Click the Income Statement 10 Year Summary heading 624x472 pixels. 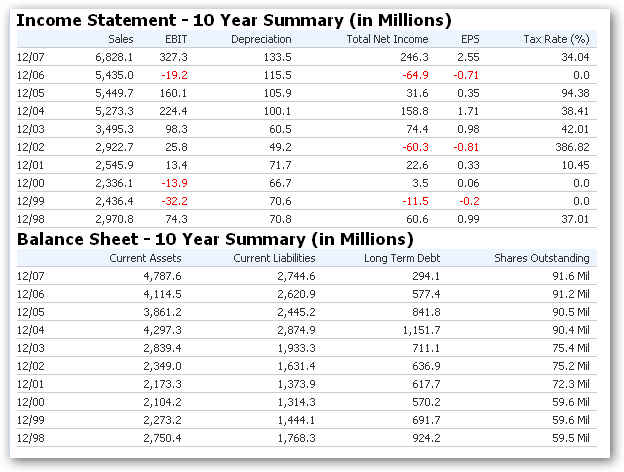tap(235, 19)
